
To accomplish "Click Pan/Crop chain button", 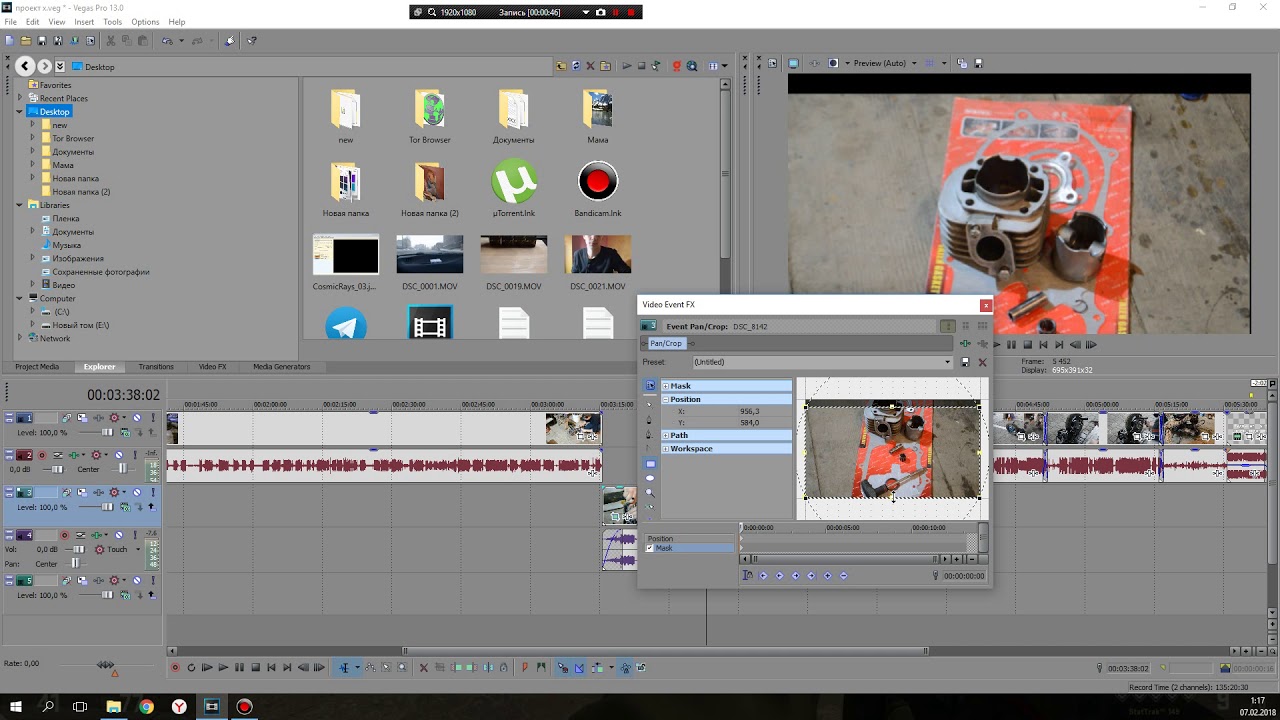I will tap(666, 343).
